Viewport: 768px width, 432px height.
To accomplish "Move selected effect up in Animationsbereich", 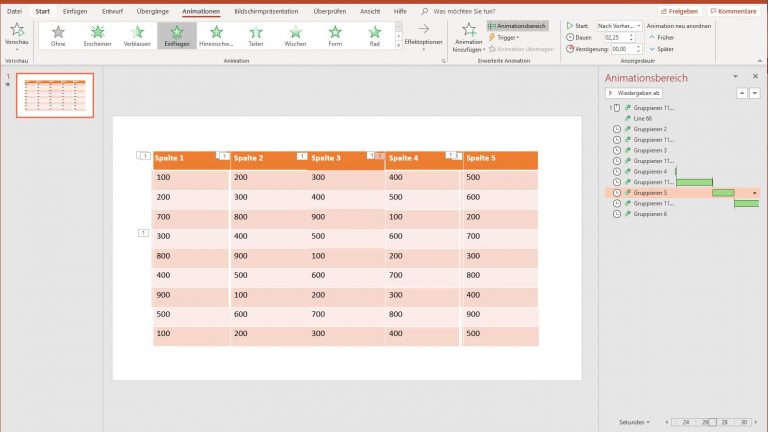I will (742, 93).
